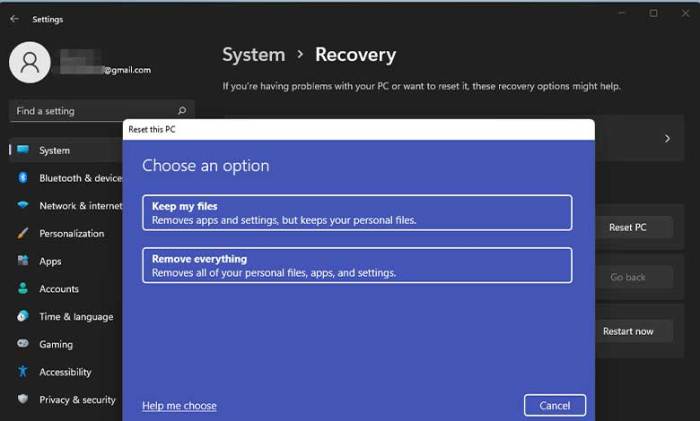Click the Accessibility figure icon
Screen dimensions: 700x421
[23, 371]
